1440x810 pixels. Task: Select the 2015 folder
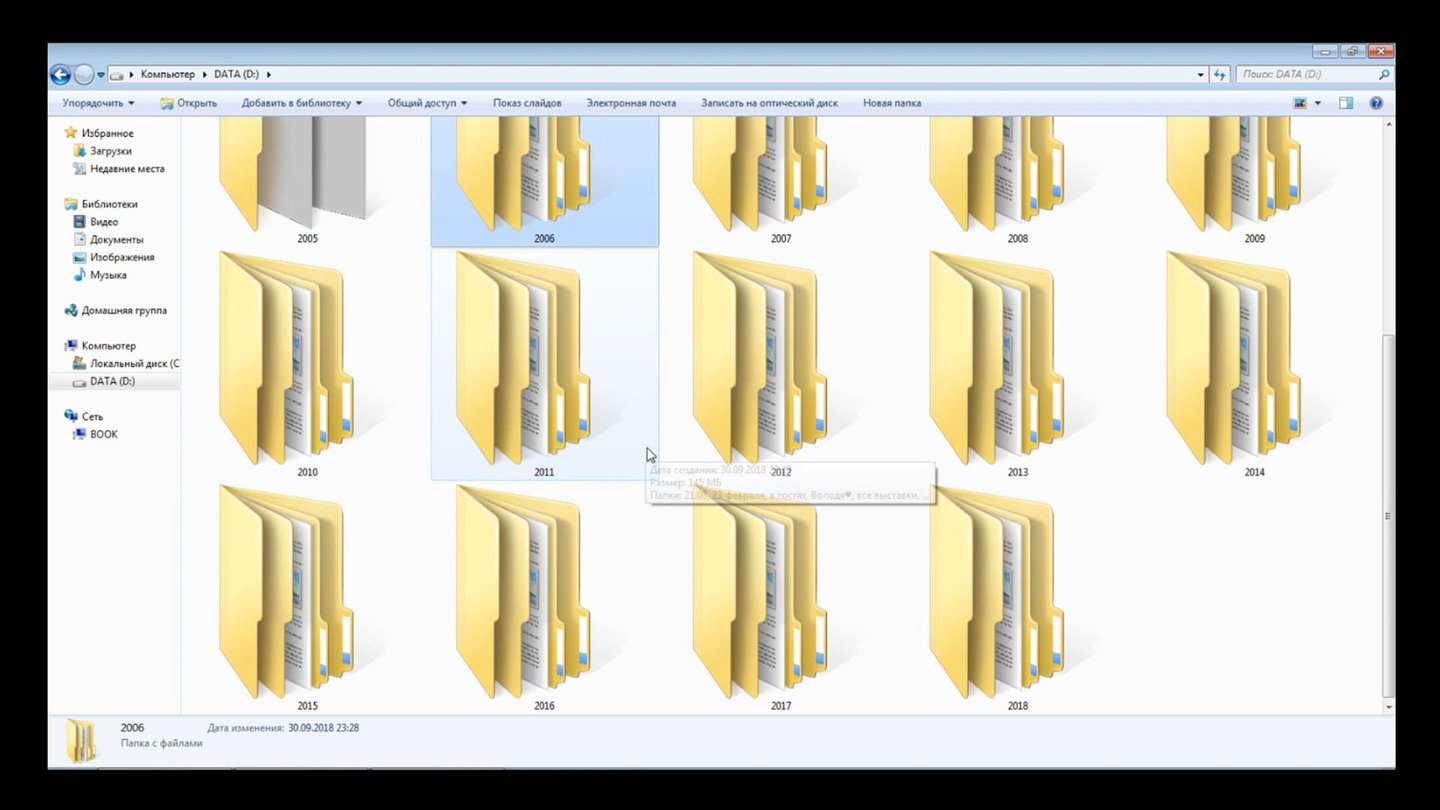[307, 598]
